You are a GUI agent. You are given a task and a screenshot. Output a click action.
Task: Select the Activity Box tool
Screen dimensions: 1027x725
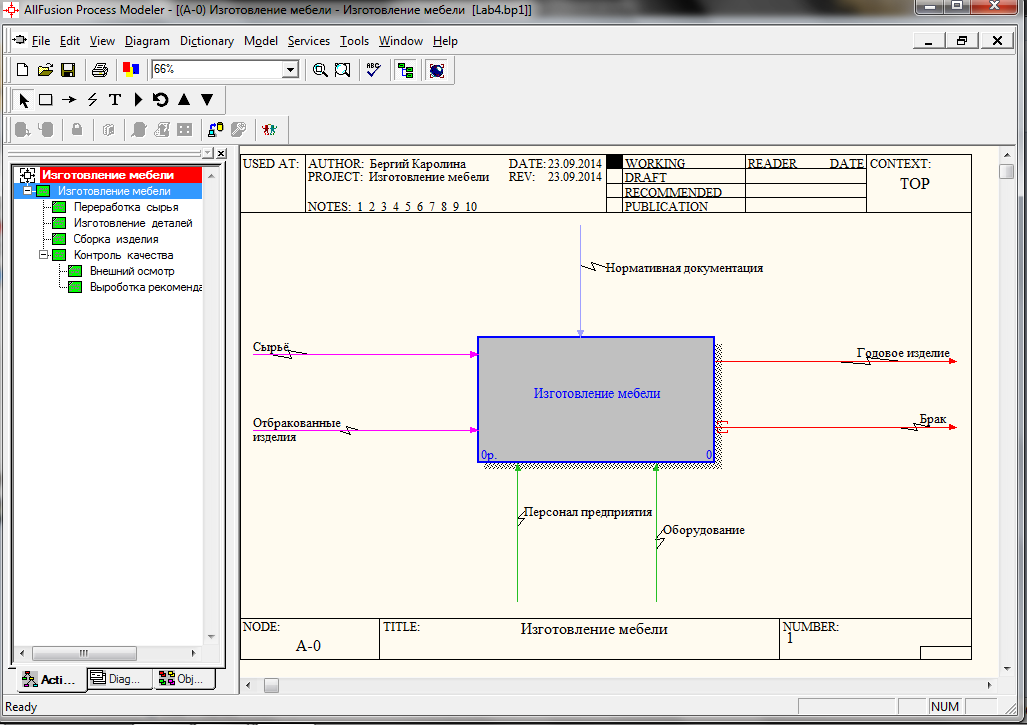46,100
